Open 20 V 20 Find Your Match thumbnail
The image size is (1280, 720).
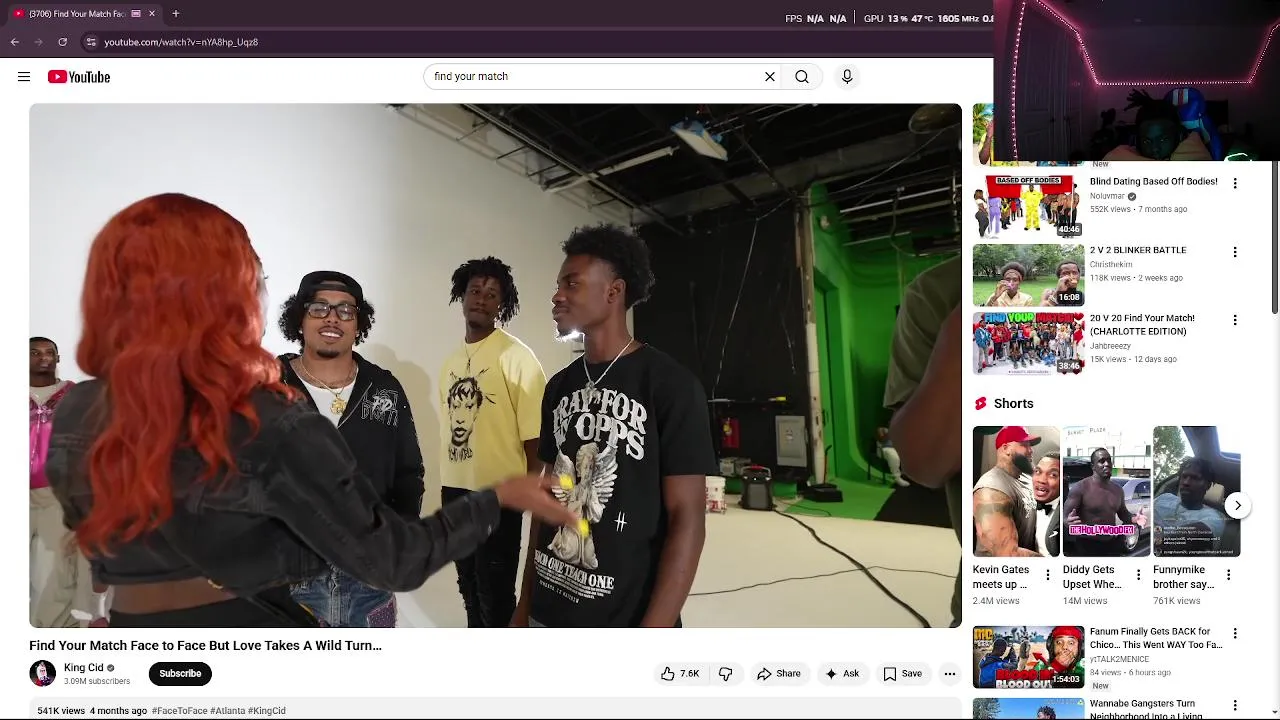pos(1028,343)
